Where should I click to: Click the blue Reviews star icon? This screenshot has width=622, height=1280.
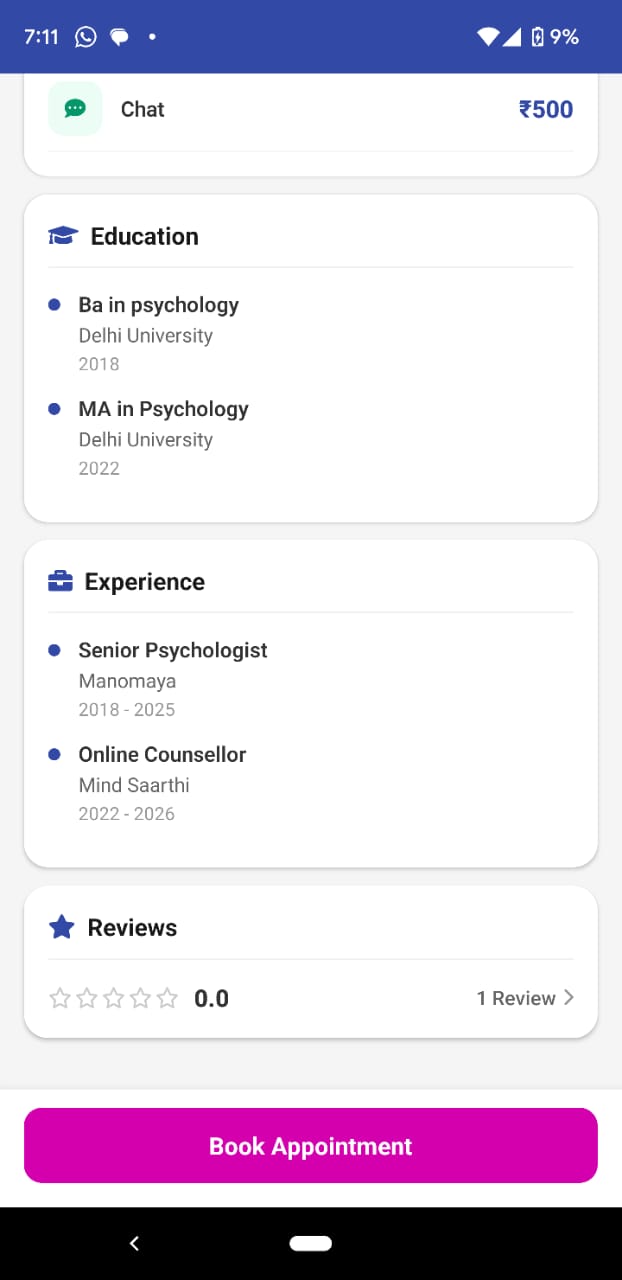click(61, 926)
